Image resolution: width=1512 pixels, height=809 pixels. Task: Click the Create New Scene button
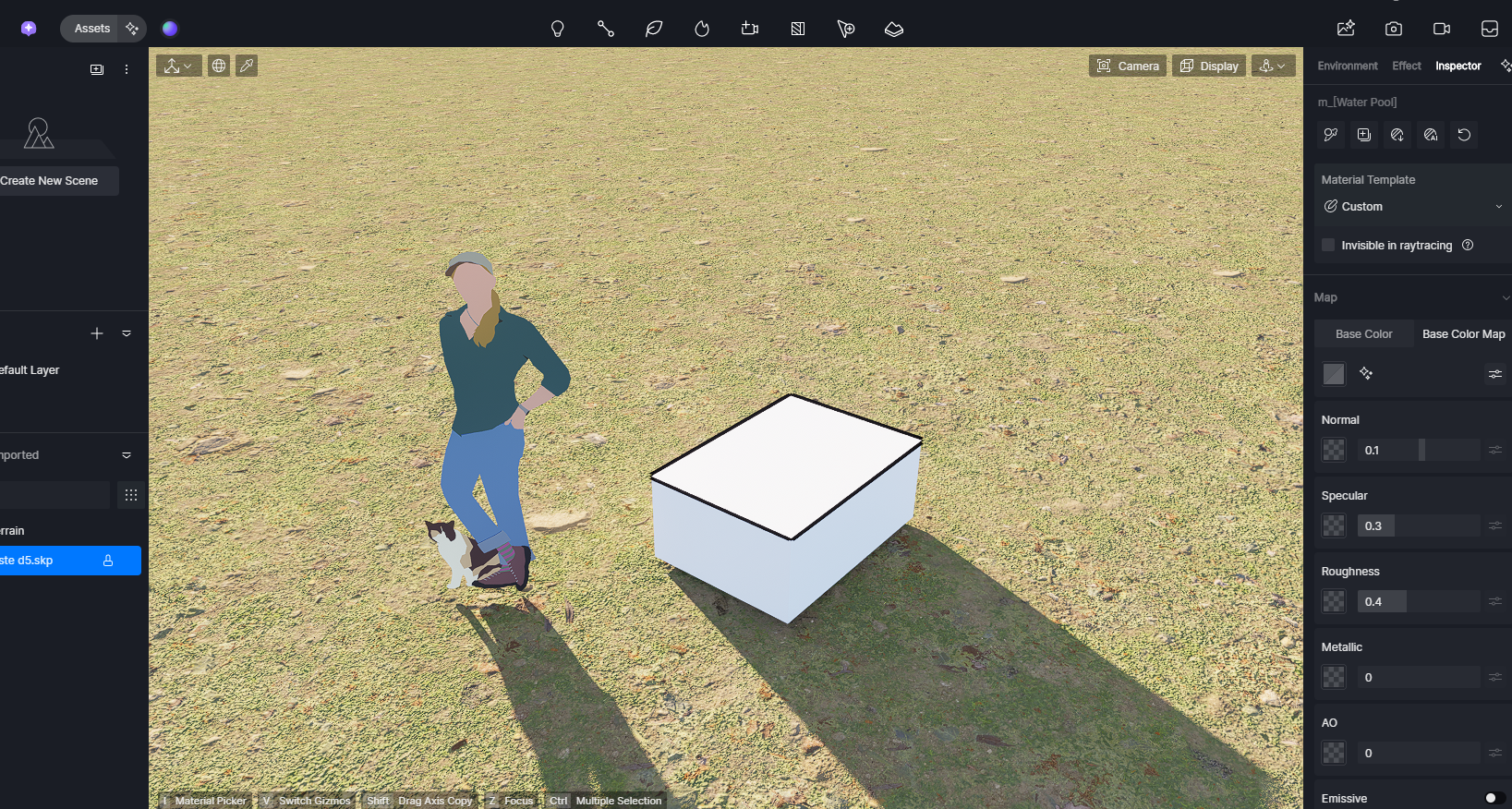point(51,181)
